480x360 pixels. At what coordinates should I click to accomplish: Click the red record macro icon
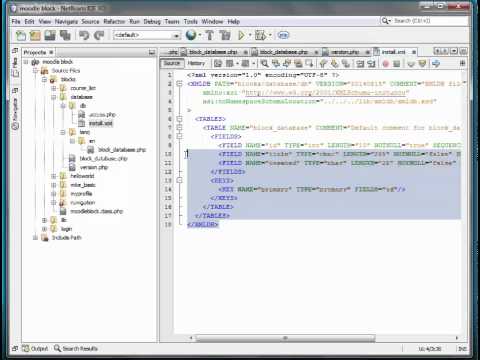tap(386, 63)
